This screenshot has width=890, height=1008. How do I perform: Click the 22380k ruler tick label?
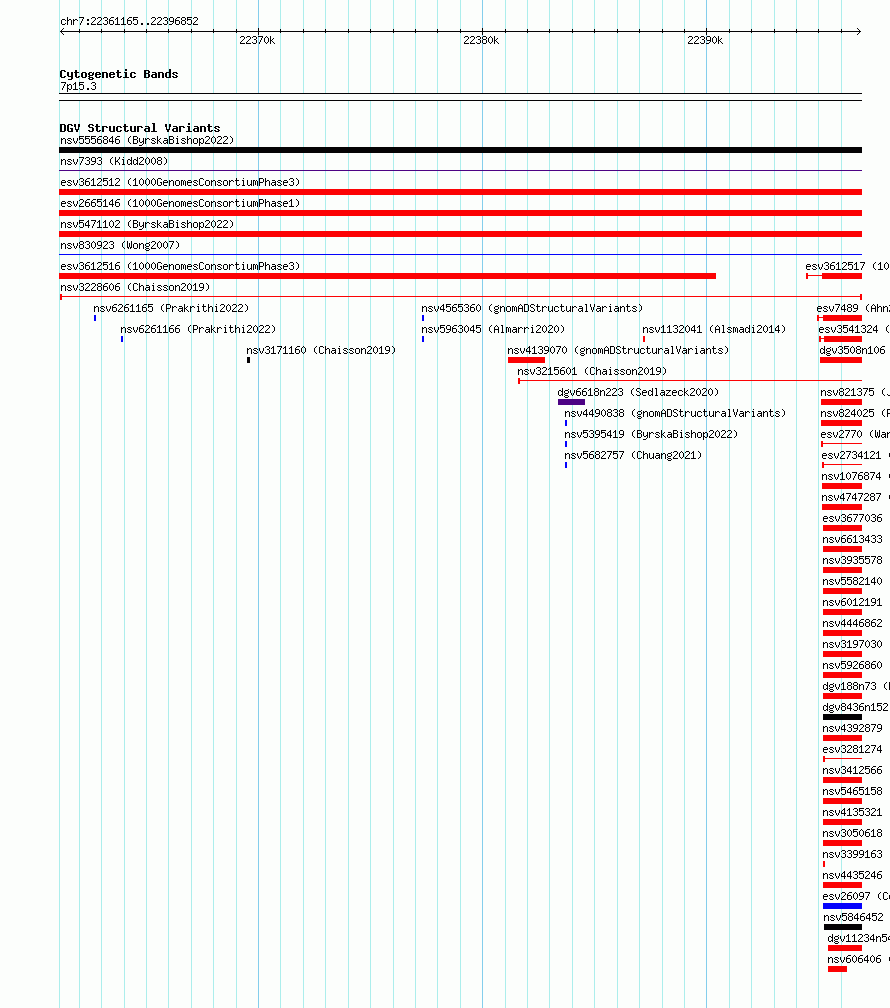point(481,40)
